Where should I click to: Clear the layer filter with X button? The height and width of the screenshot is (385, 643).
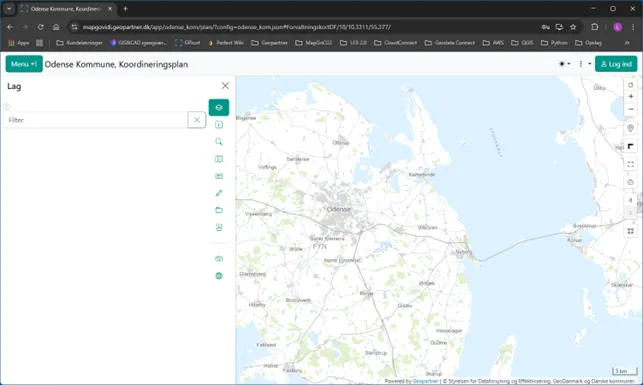[x=196, y=120]
